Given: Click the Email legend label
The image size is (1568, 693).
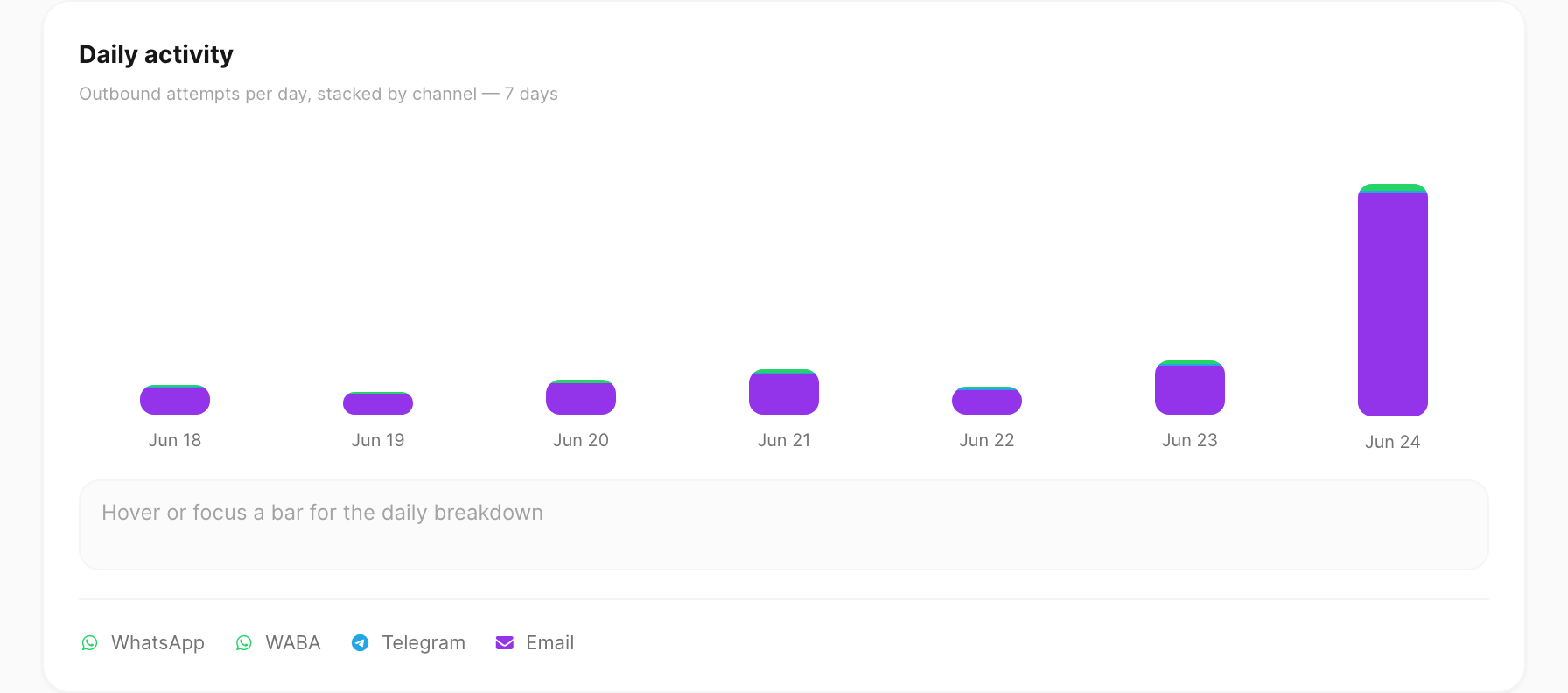Looking at the screenshot, I should click(550, 643).
